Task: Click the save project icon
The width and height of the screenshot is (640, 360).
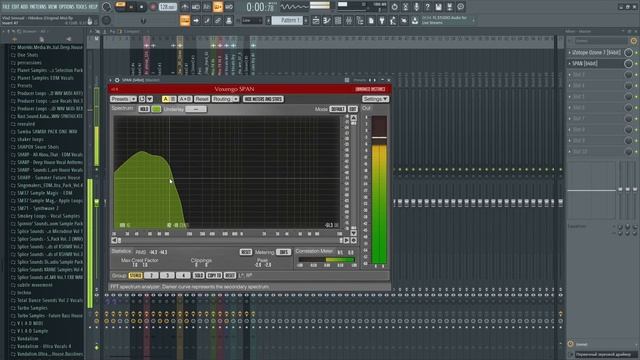Action: [x=438, y=7]
